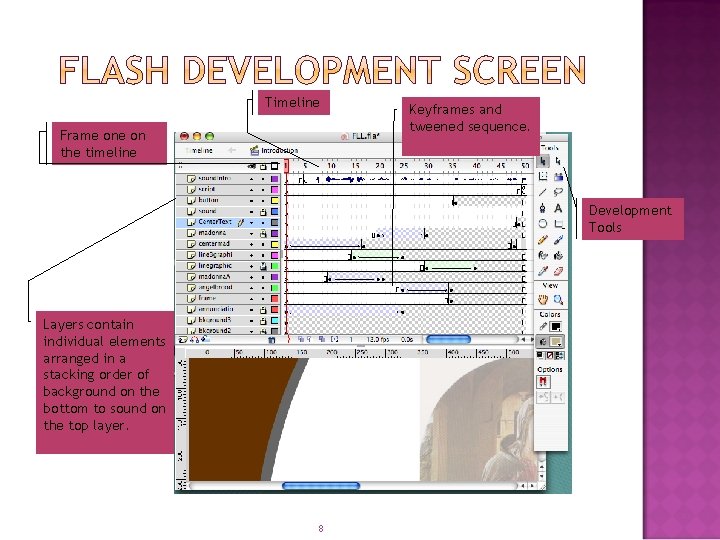Click the Insert Layer icon below layers
The width and height of the screenshot is (720, 540).
[x=183, y=340]
